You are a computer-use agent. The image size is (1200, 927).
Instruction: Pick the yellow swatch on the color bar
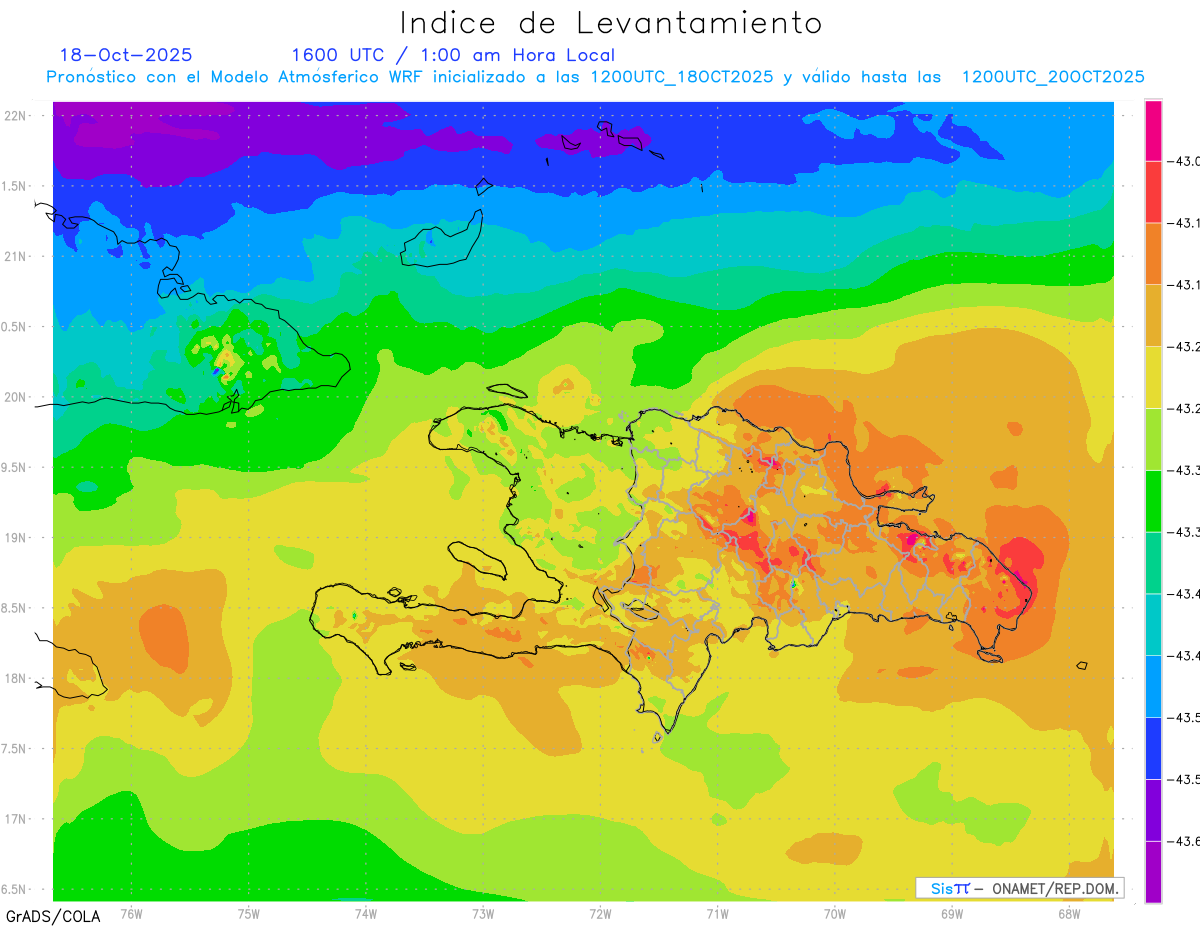(1153, 378)
